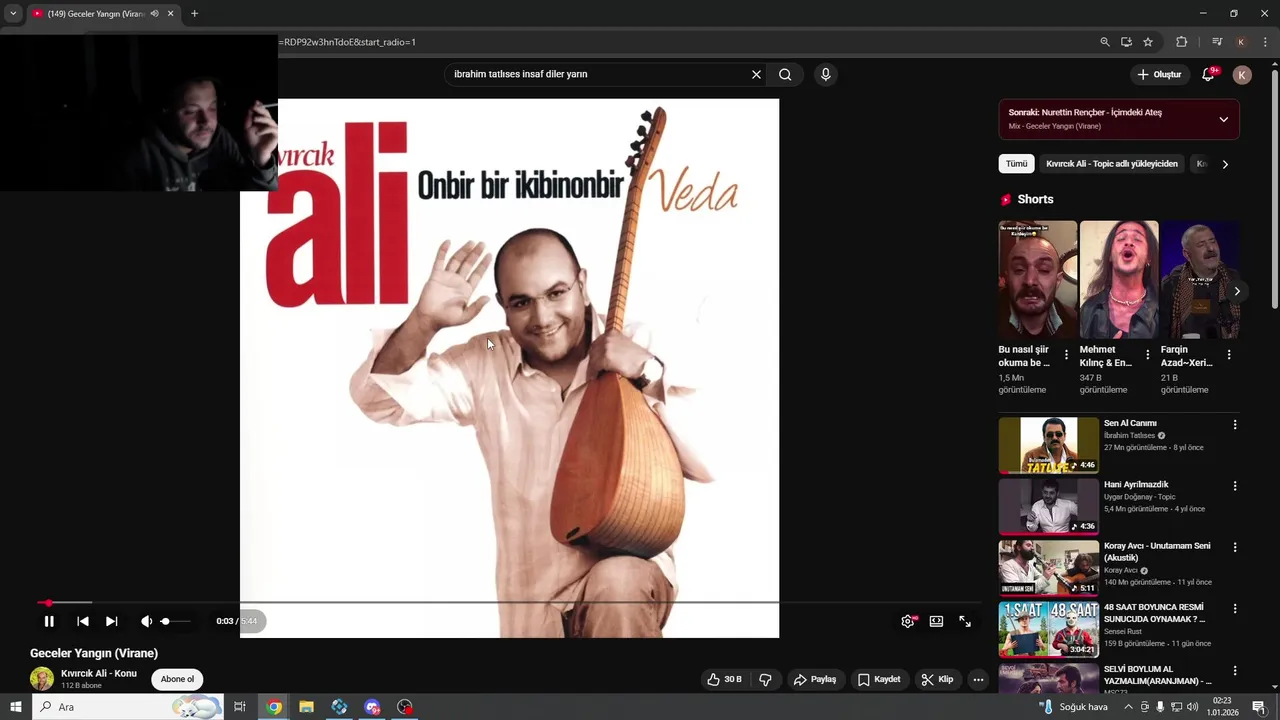Open the Kıvırcık Ali - Konu channel name

click(99, 674)
